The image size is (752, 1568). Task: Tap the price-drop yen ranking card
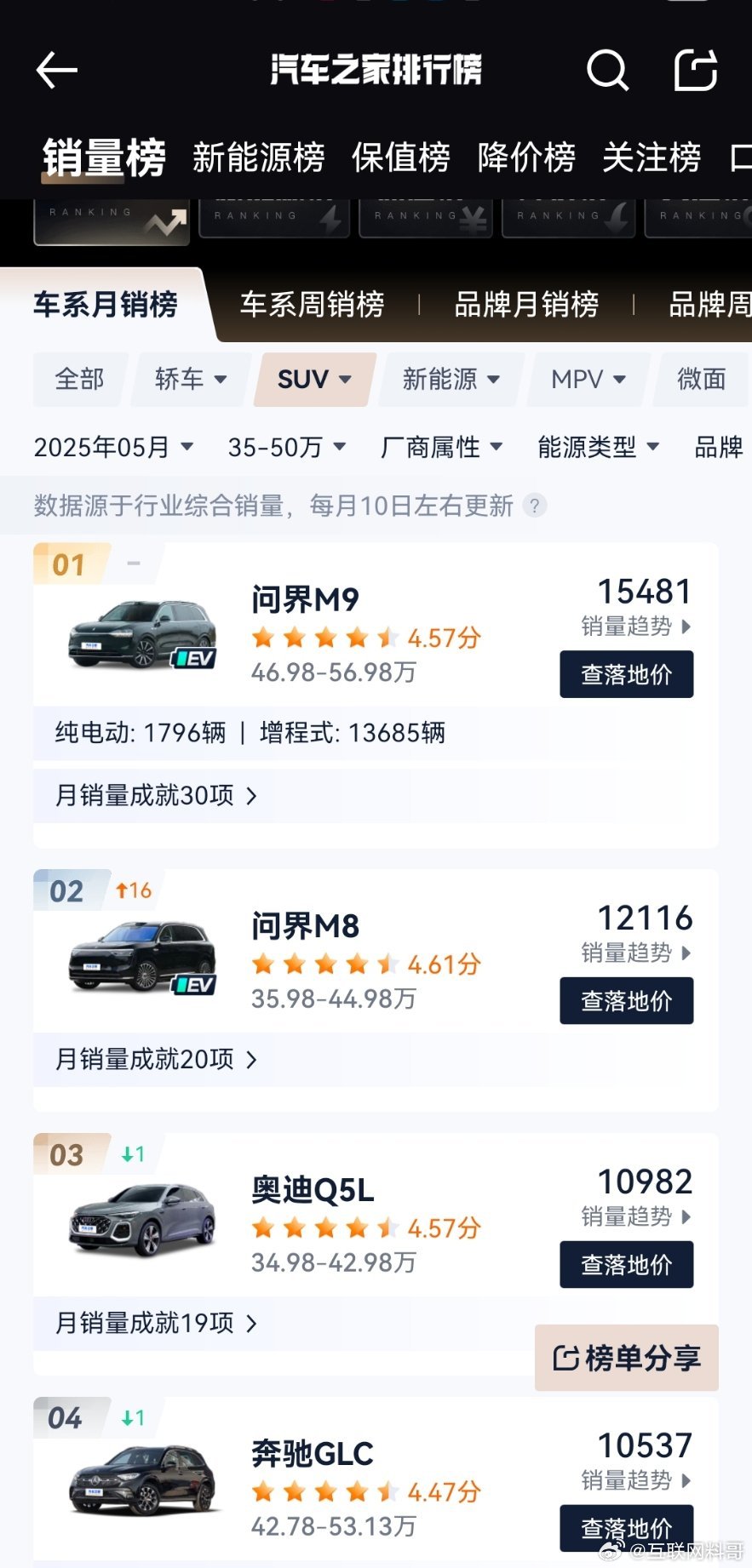click(x=426, y=218)
